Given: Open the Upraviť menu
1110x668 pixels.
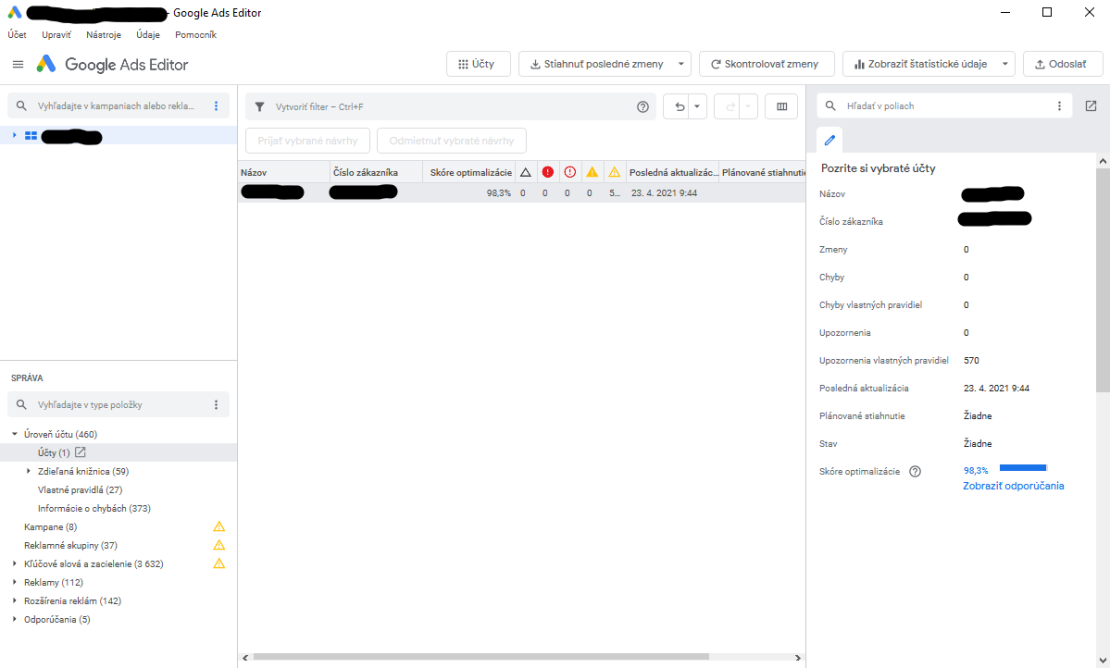Looking at the screenshot, I should (x=56, y=35).
